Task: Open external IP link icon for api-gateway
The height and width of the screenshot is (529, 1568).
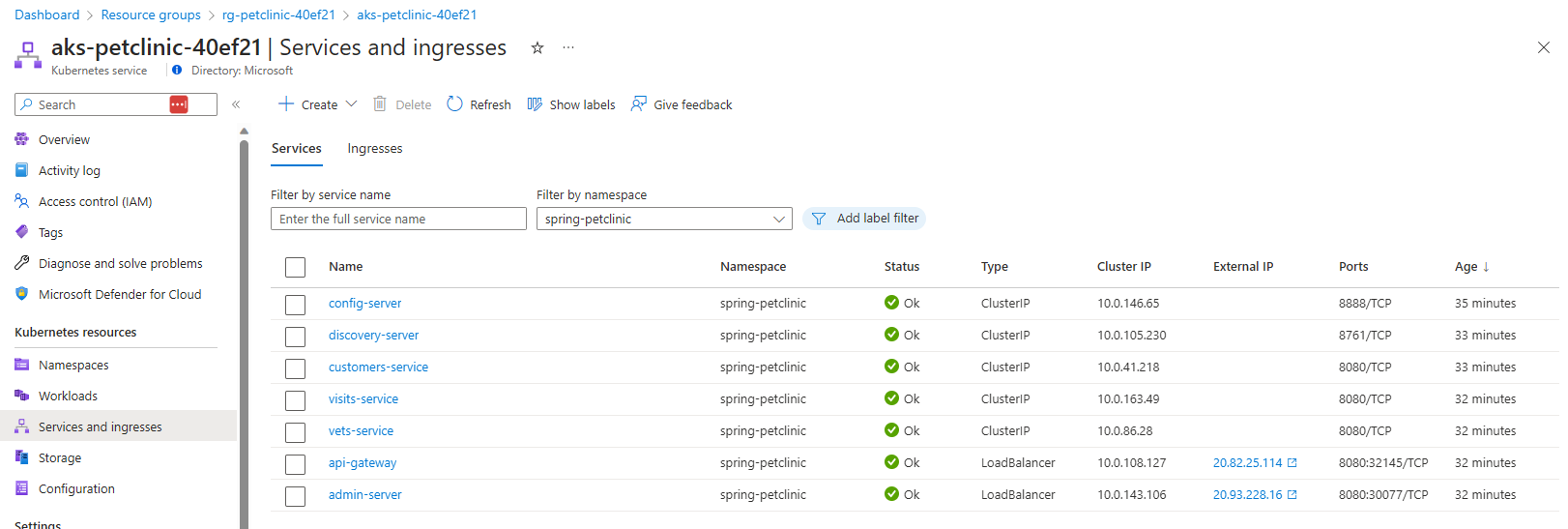Action: pyautogui.click(x=1292, y=463)
